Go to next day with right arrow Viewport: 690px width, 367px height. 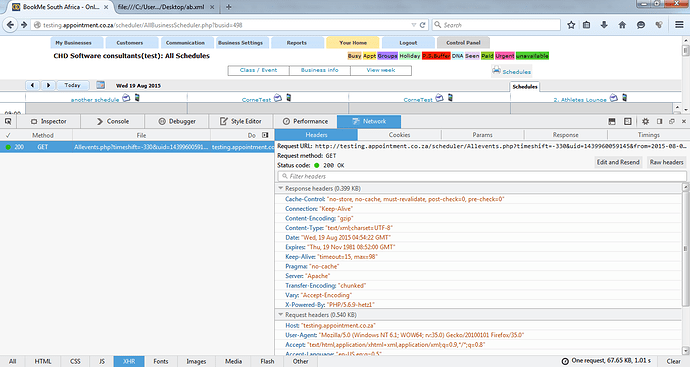click(x=48, y=85)
